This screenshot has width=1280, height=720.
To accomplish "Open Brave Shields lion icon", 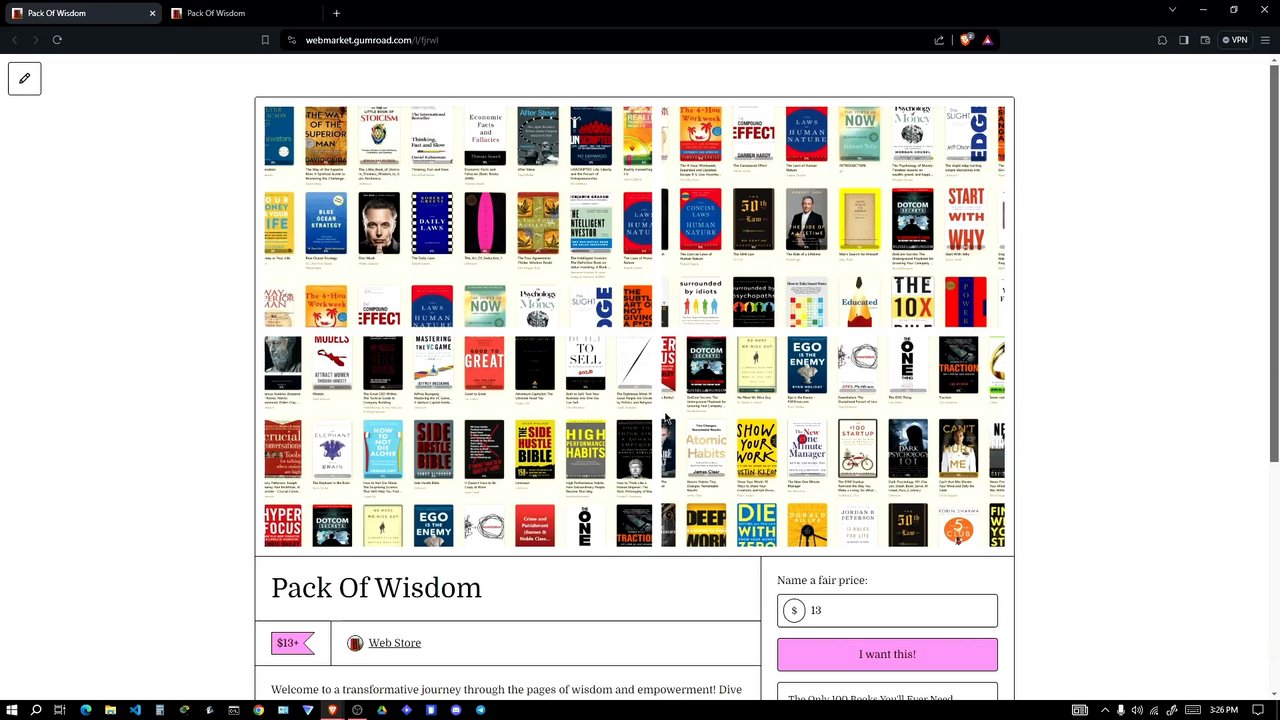I will pos(966,40).
